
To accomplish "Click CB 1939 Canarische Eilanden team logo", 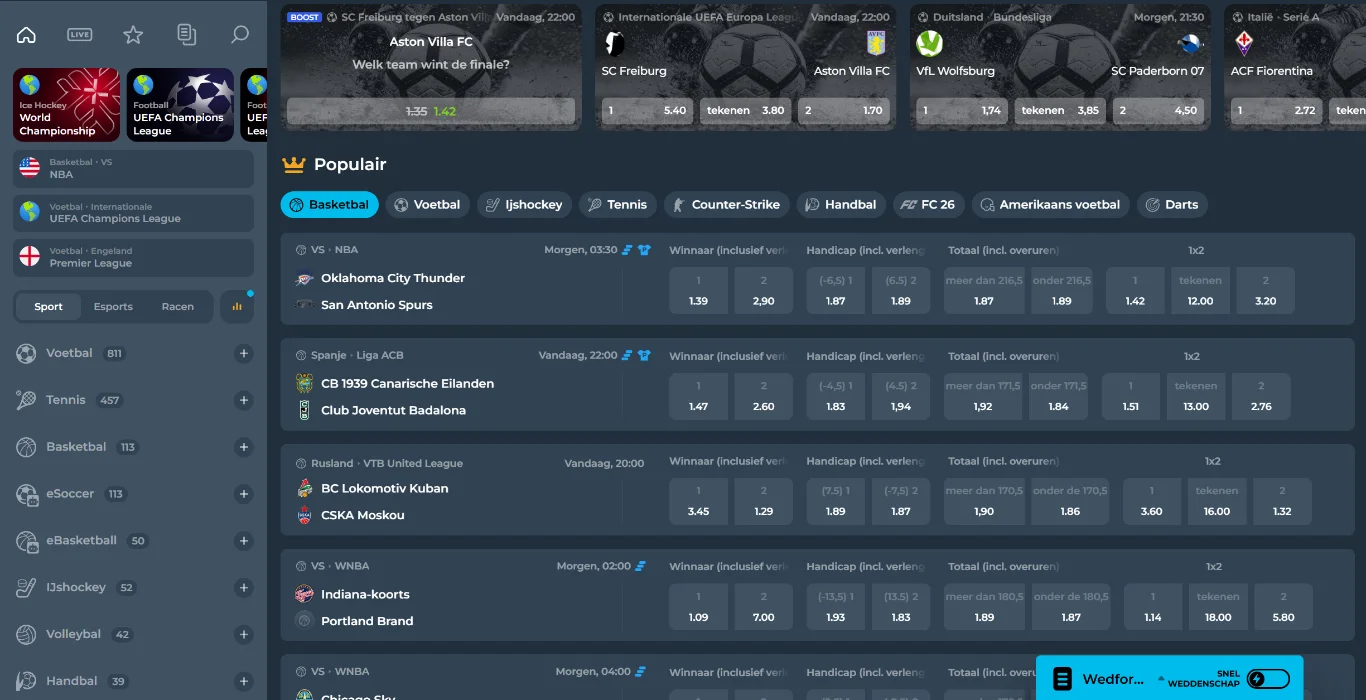I will click(304, 383).
